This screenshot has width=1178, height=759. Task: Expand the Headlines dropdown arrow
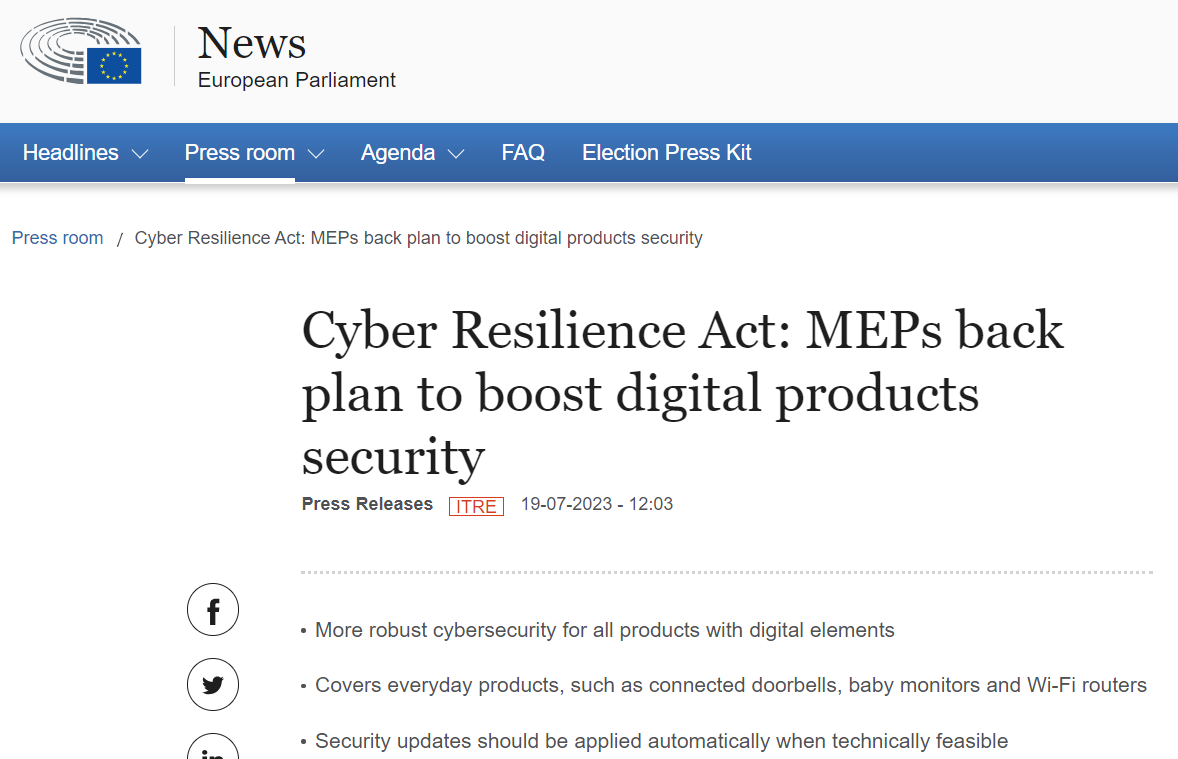[140, 154]
